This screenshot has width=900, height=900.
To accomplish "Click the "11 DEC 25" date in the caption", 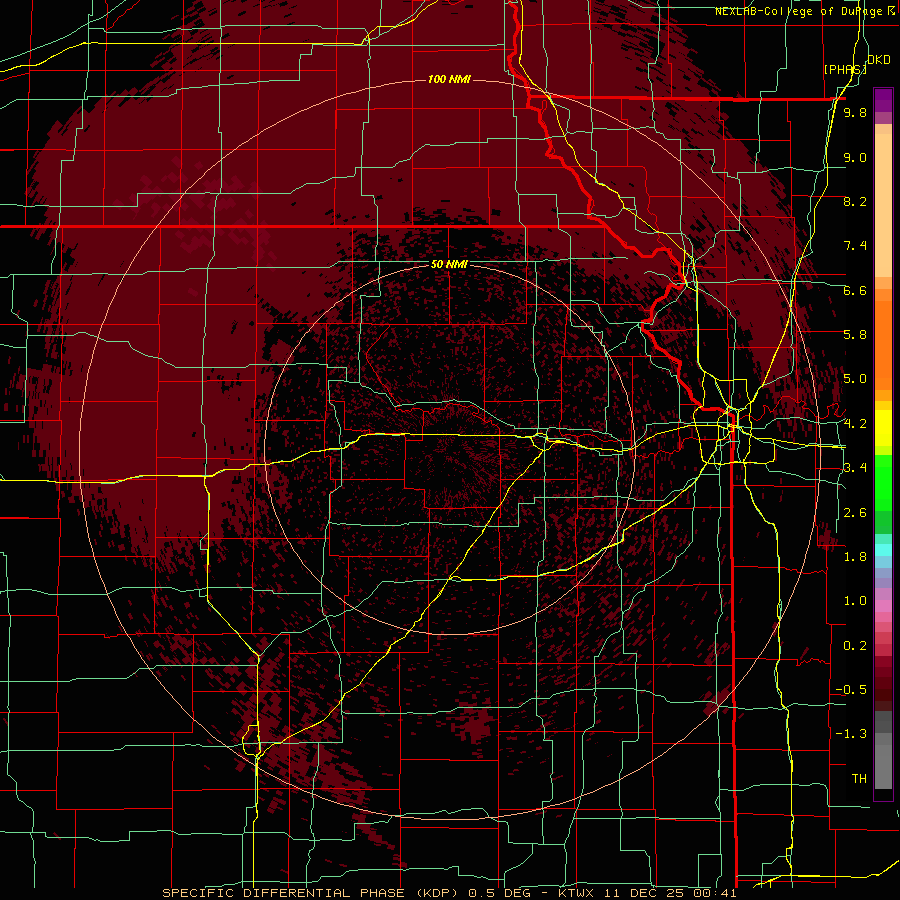I will point(643,893).
